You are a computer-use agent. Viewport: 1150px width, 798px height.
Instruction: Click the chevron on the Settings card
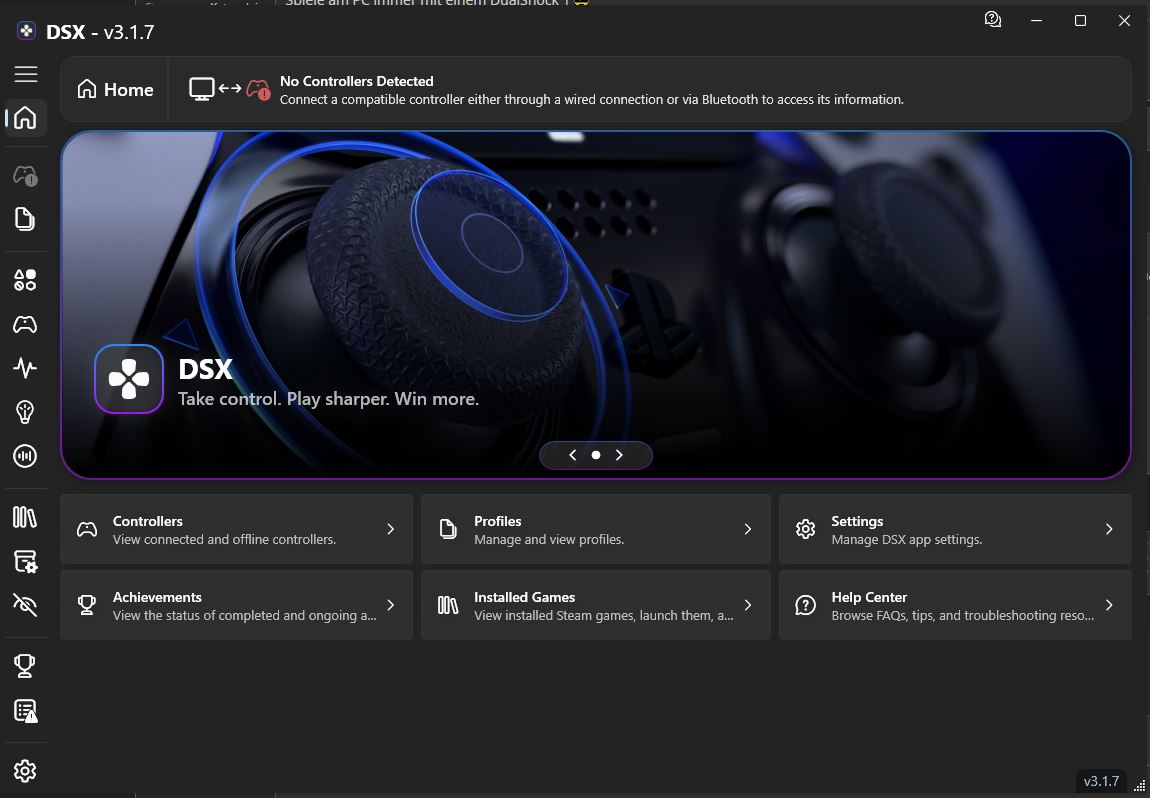point(1109,529)
